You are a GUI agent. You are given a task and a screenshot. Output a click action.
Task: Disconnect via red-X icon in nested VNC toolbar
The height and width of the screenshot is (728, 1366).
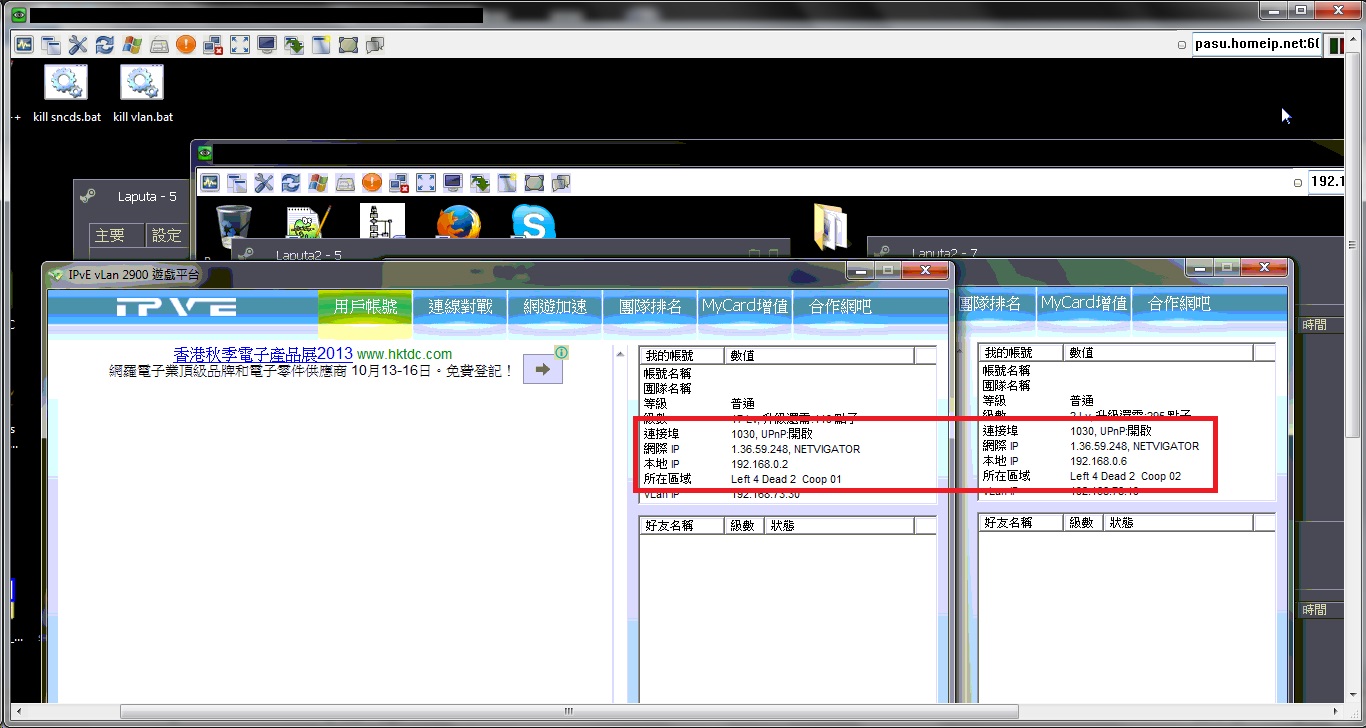(x=399, y=182)
